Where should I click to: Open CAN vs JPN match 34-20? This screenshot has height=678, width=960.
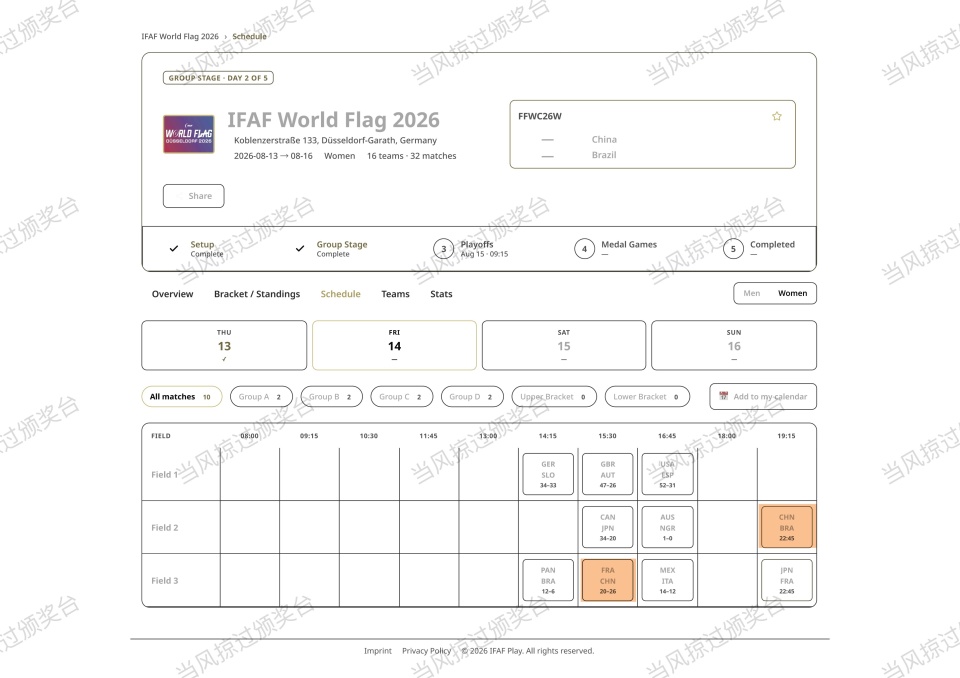[607, 527]
